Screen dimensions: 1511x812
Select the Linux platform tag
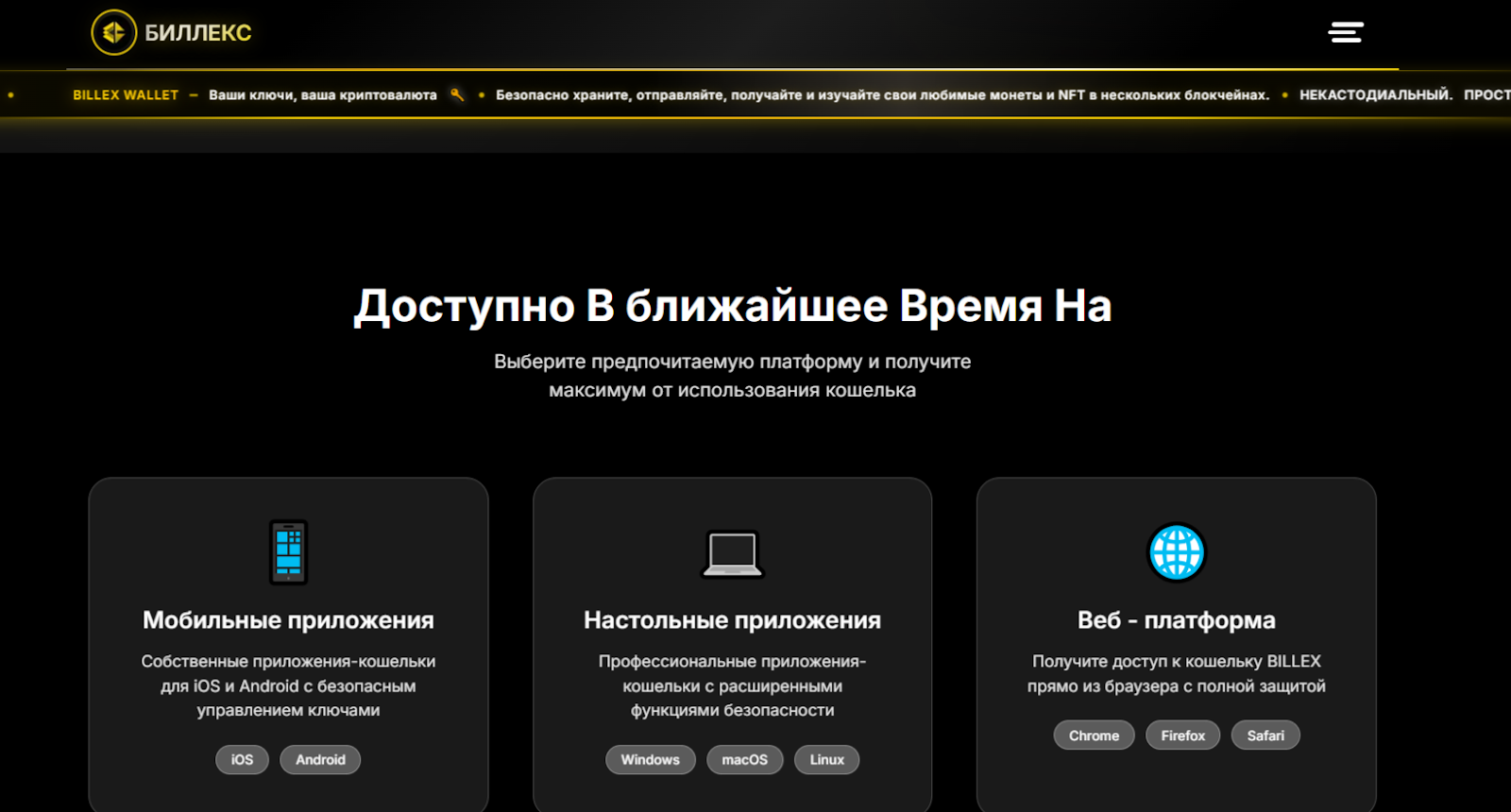point(827,760)
